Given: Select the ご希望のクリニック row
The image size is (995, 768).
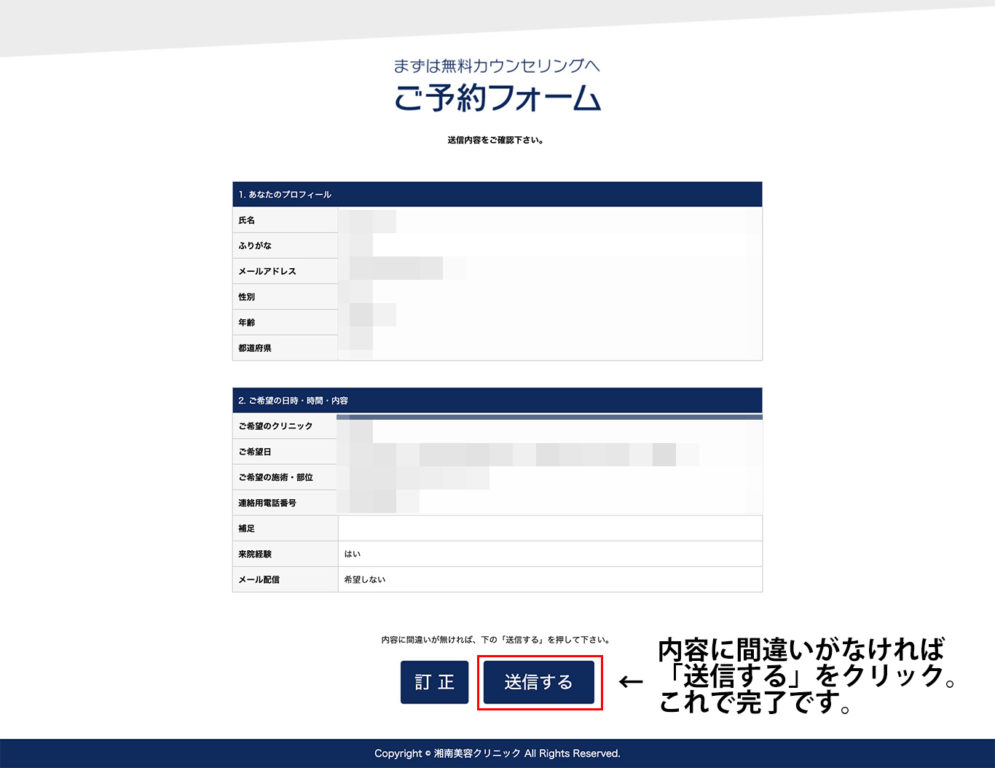Looking at the screenshot, I should point(284,426).
